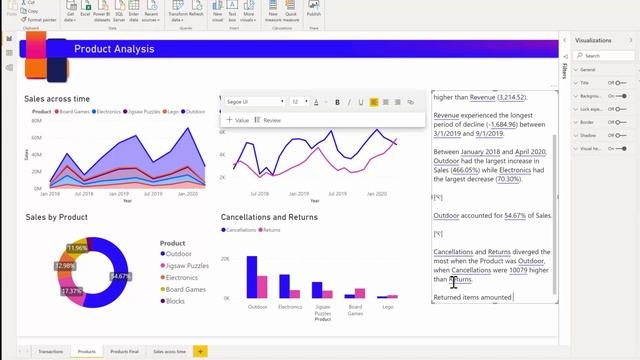Expand the Lock aspect section chevron
Screen dimensions: 640x360
pyautogui.click(x=576, y=109)
